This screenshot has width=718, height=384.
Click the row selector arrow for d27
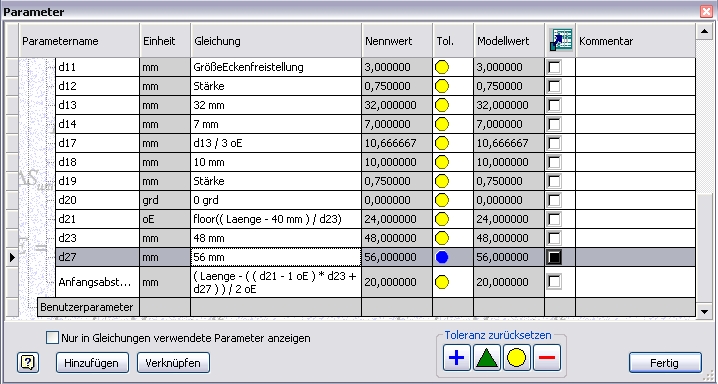12,257
